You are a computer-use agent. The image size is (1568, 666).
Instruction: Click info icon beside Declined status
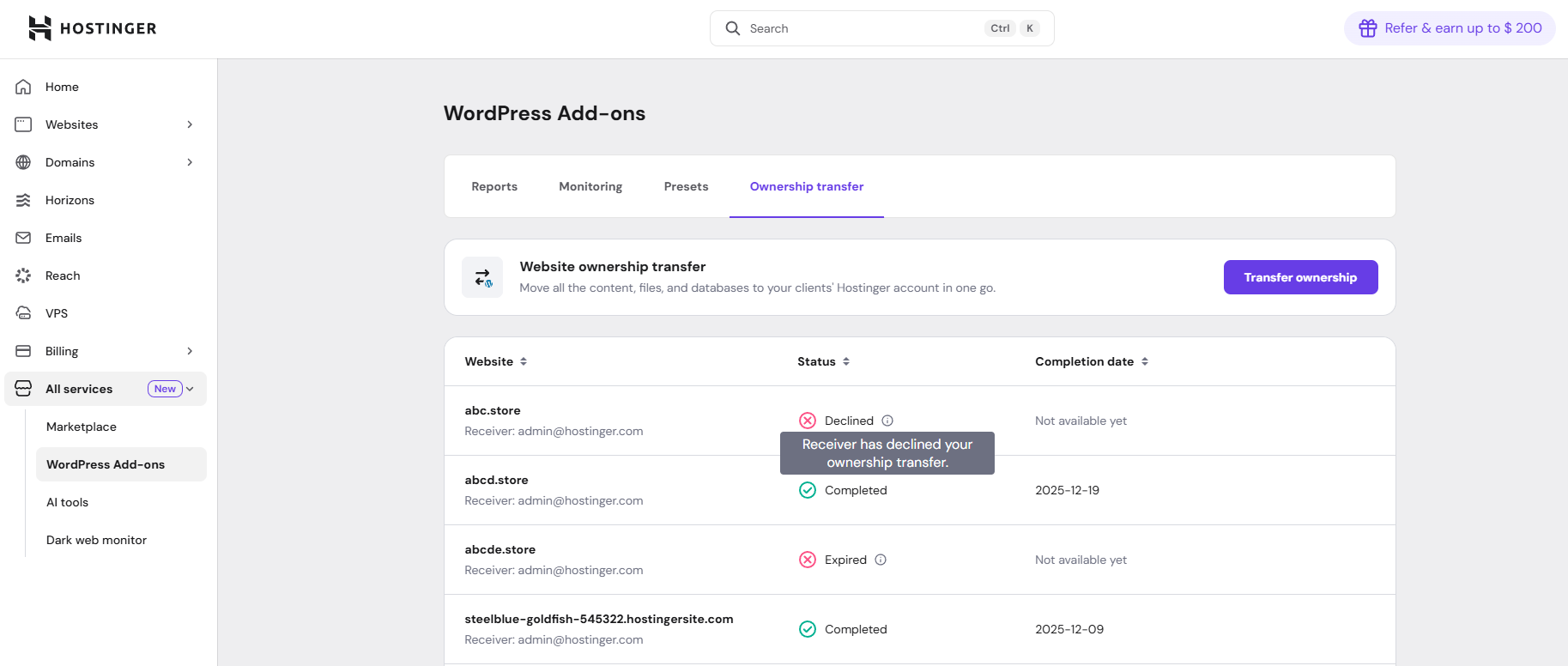[x=887, y=421]
